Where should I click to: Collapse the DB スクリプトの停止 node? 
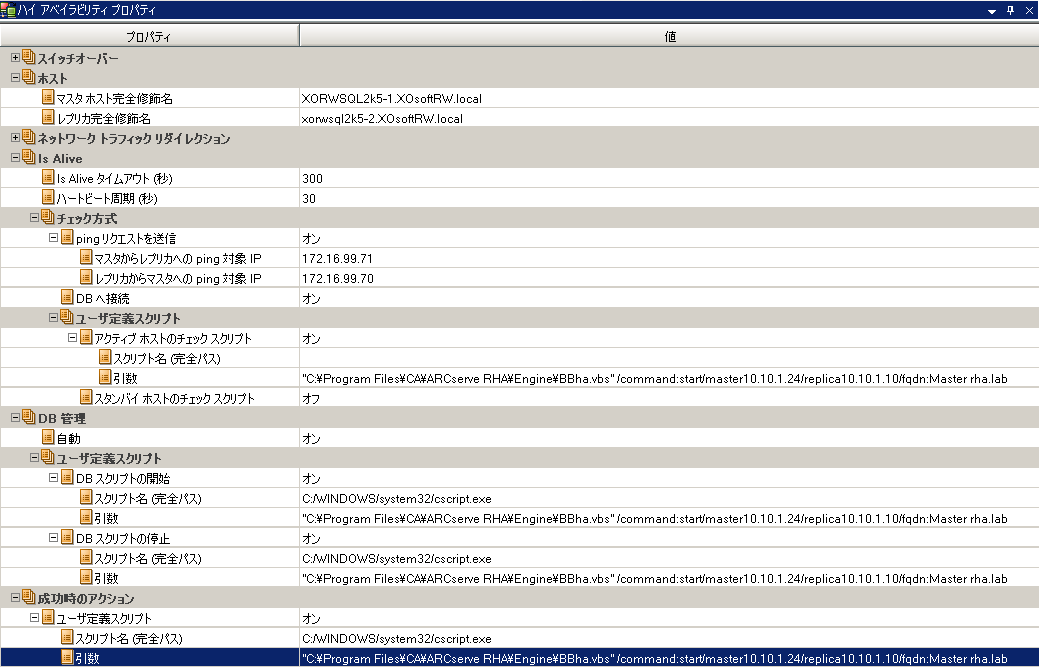coord(53,538)
